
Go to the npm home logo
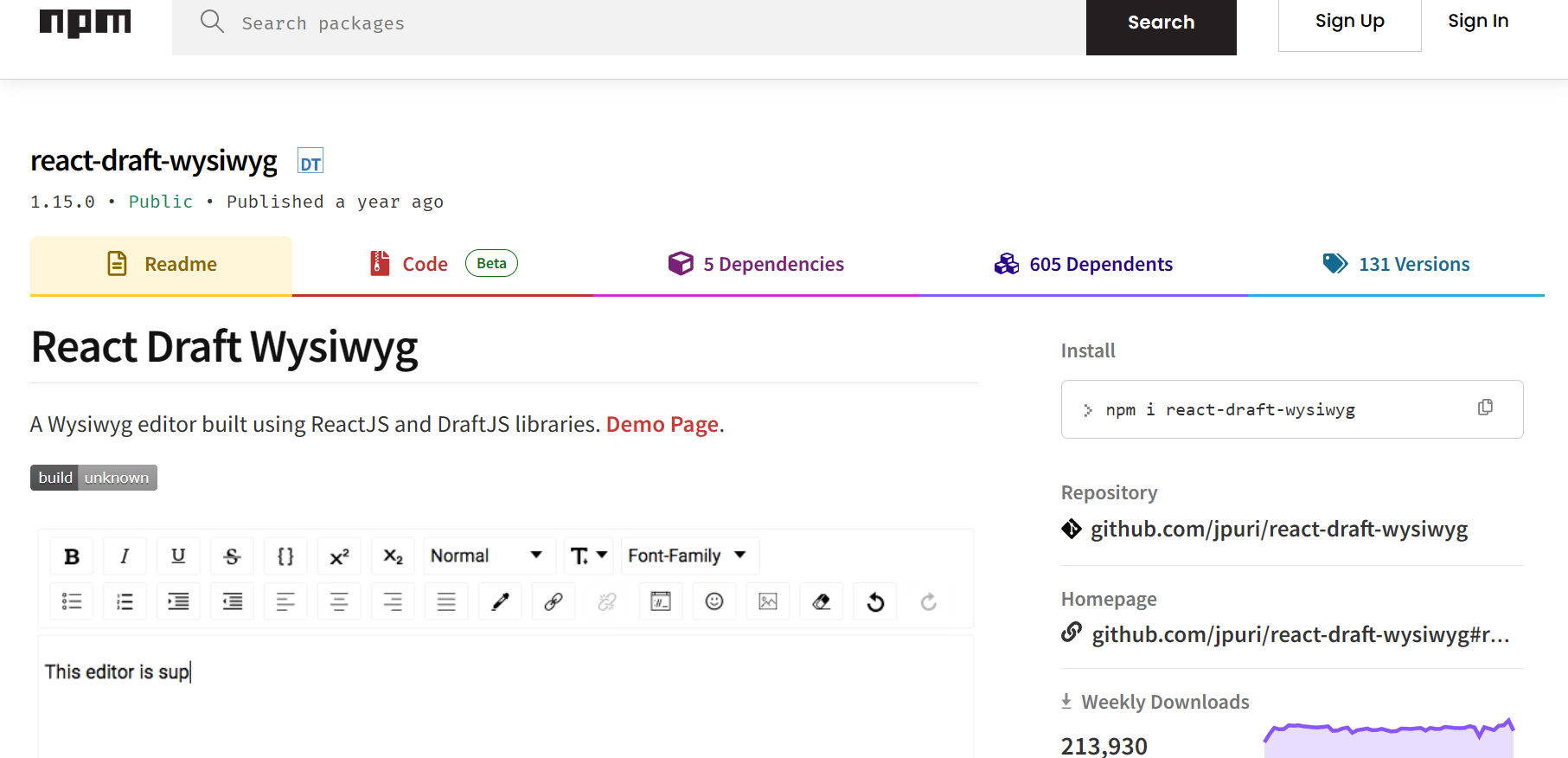[x=85, y=22]
